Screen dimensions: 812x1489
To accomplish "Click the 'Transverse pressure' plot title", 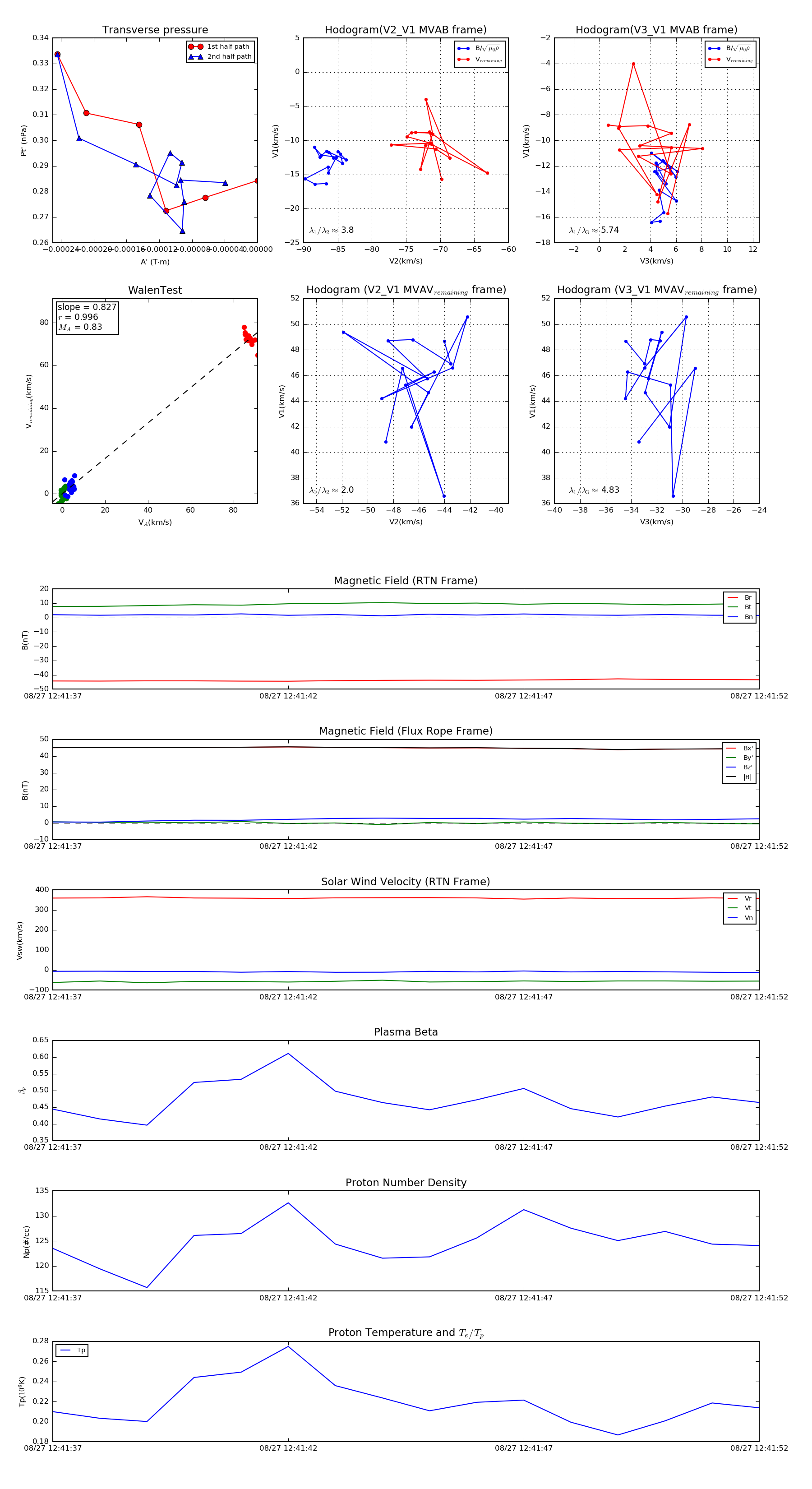I will click(155, 29).
